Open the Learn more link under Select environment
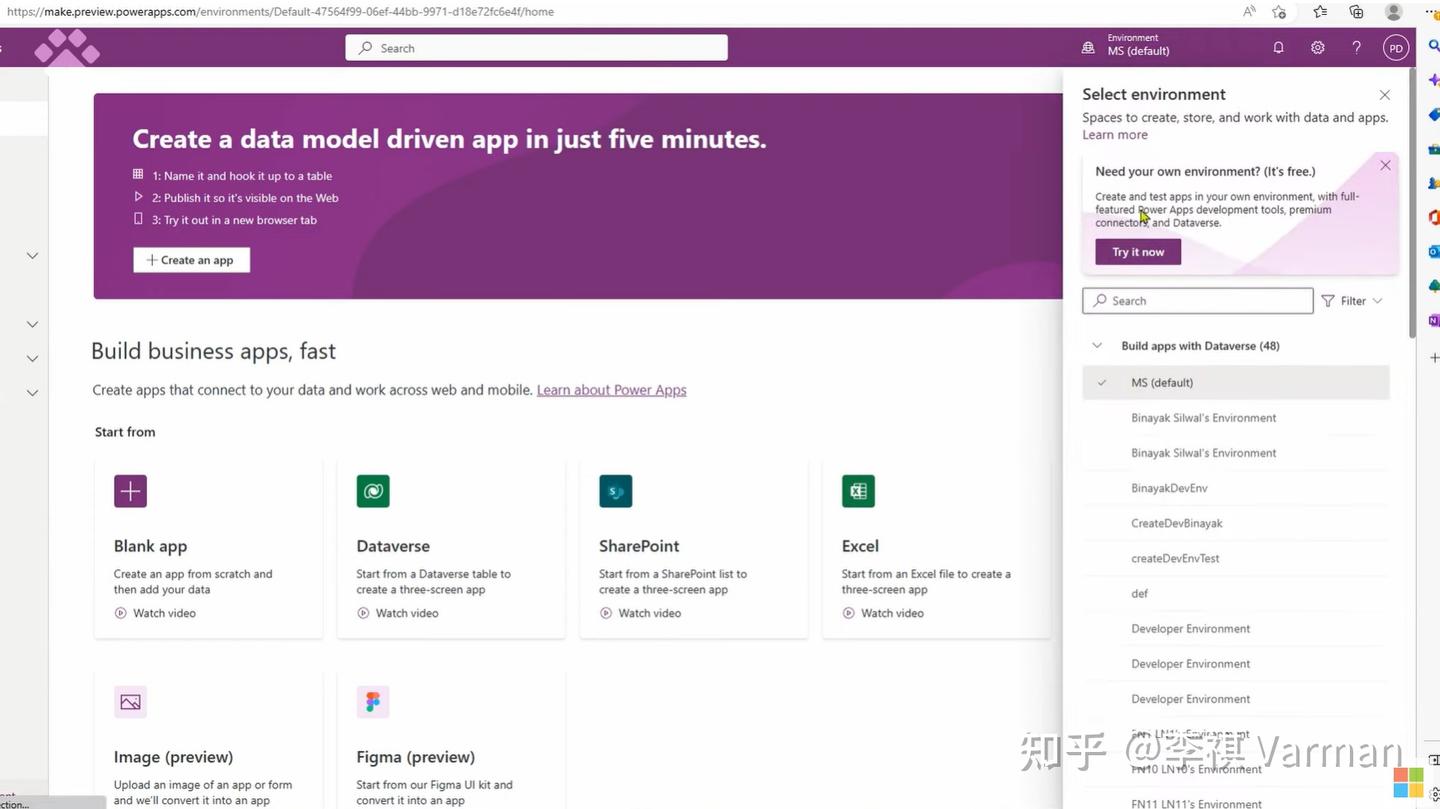This screenshot has width=1440, height=809. pos(1115,135)
